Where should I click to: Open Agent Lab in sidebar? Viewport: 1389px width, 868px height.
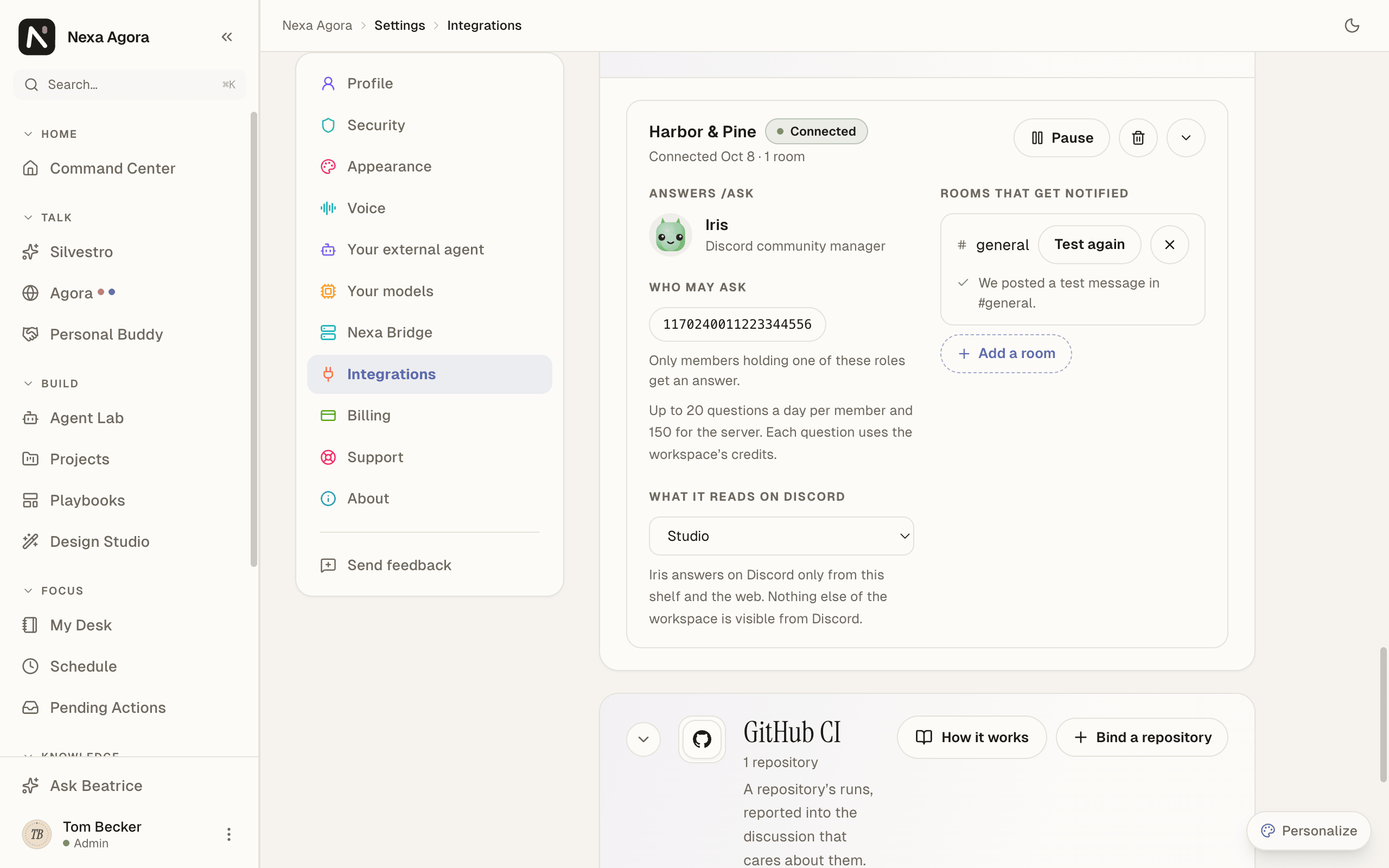(129, 418)
